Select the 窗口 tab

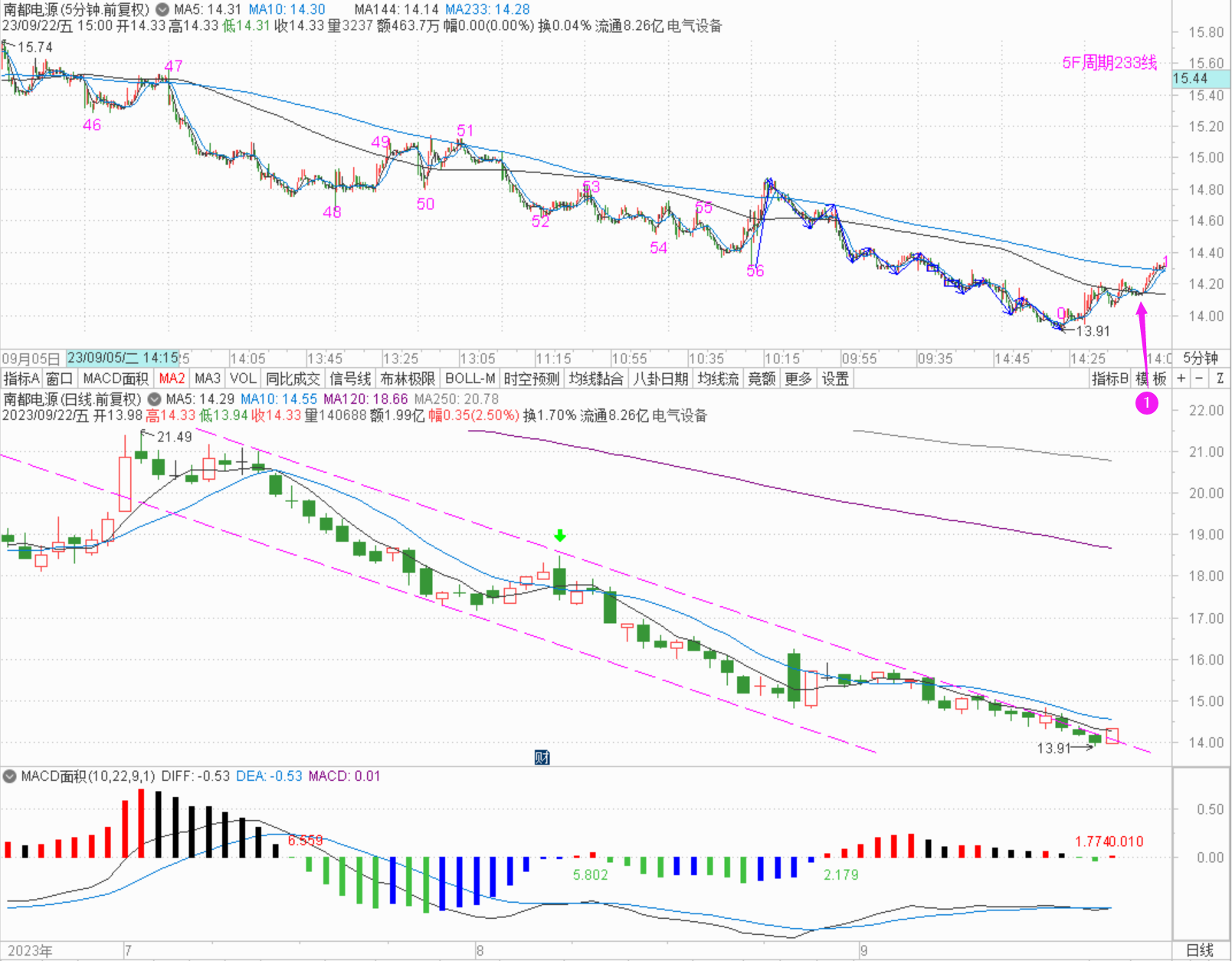click(59, 379)
